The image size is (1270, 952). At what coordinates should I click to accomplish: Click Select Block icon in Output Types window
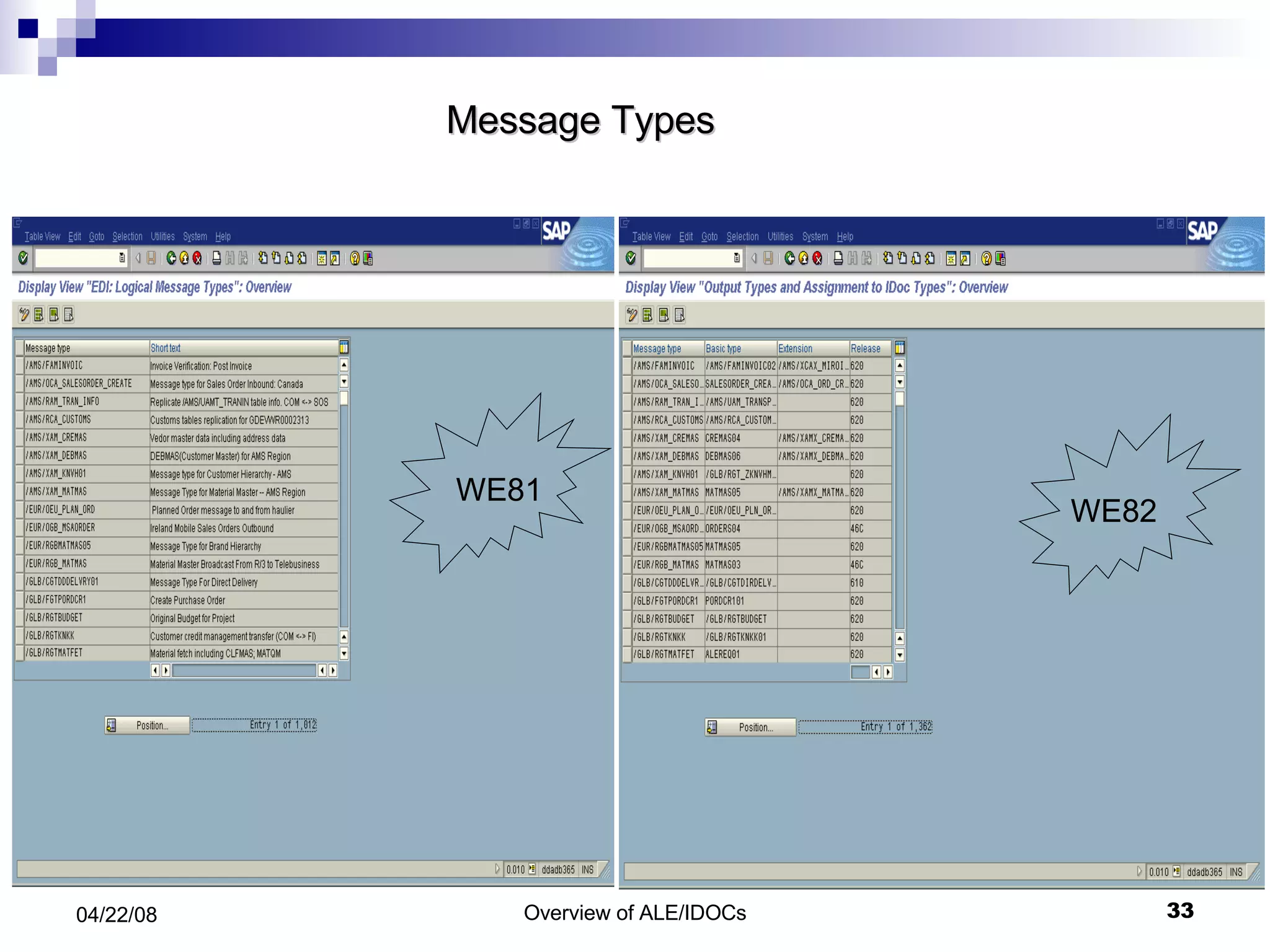(664, 315)
